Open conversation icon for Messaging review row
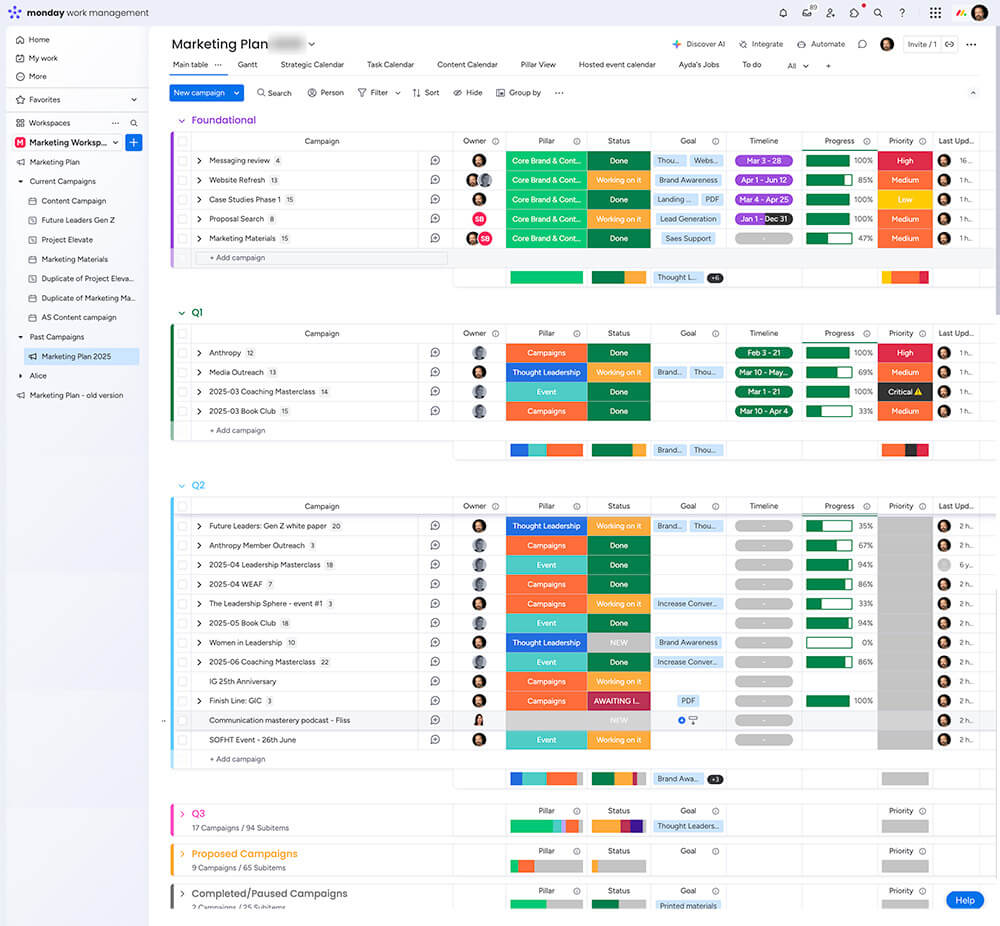1000x926 pixels. coord(435,160)
